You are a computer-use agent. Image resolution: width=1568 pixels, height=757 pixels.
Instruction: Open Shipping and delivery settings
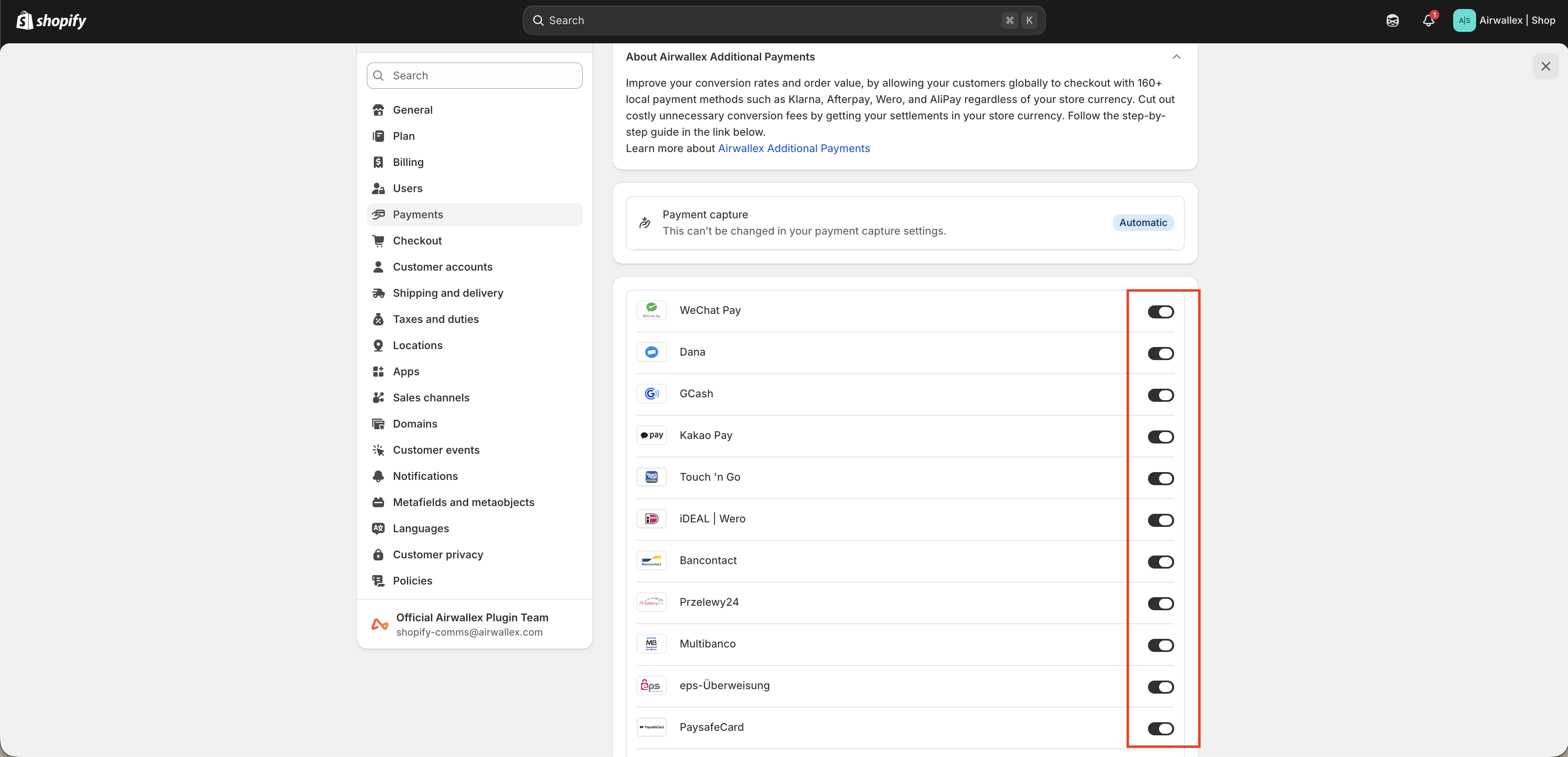tap(474, 293)
